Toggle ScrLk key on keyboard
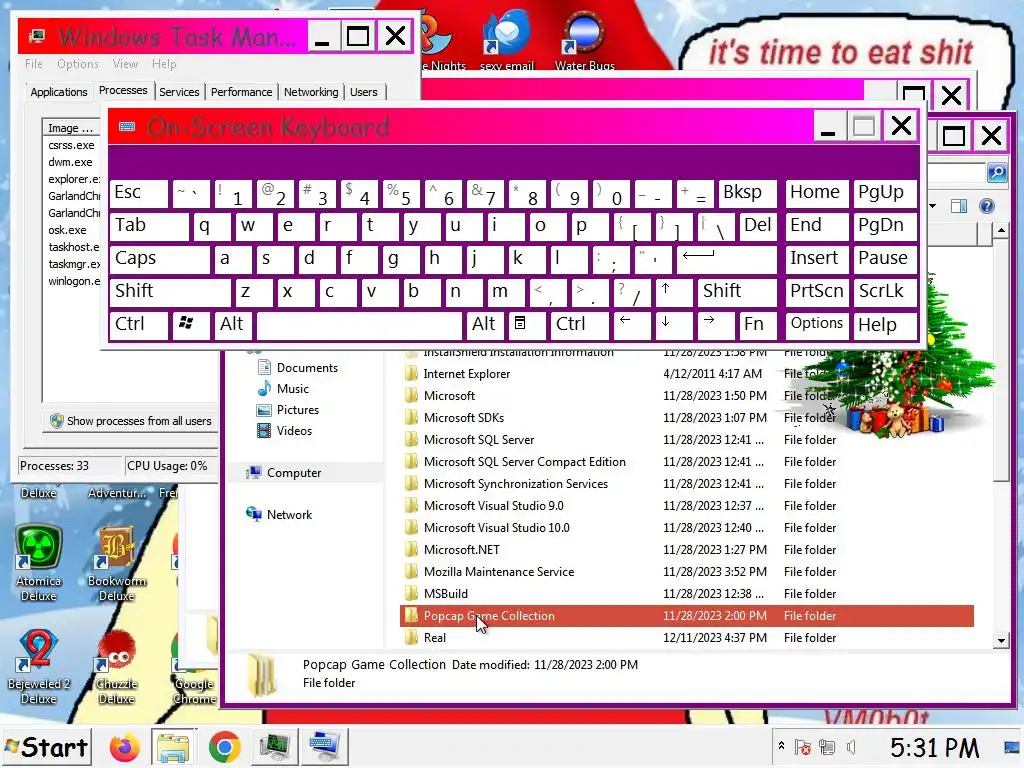The image size is (1024, 768). click(885, 292)
